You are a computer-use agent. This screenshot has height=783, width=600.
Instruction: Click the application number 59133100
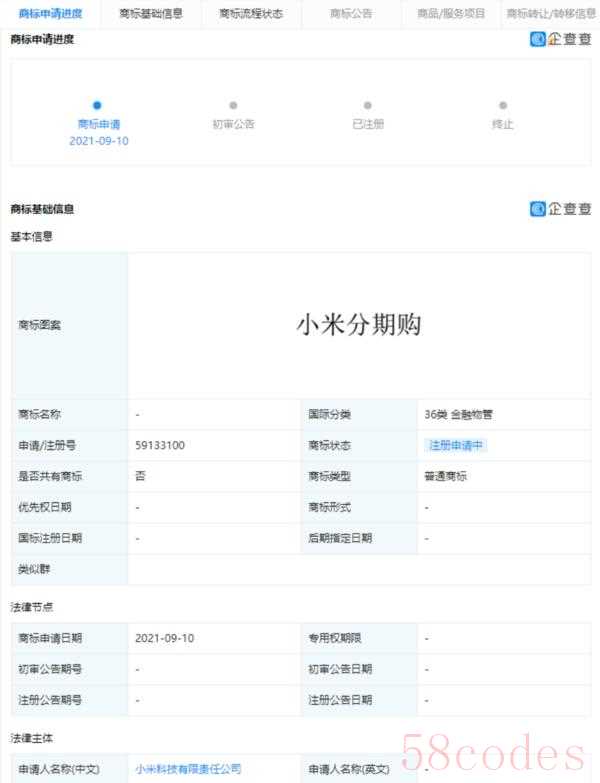[160, 445]
